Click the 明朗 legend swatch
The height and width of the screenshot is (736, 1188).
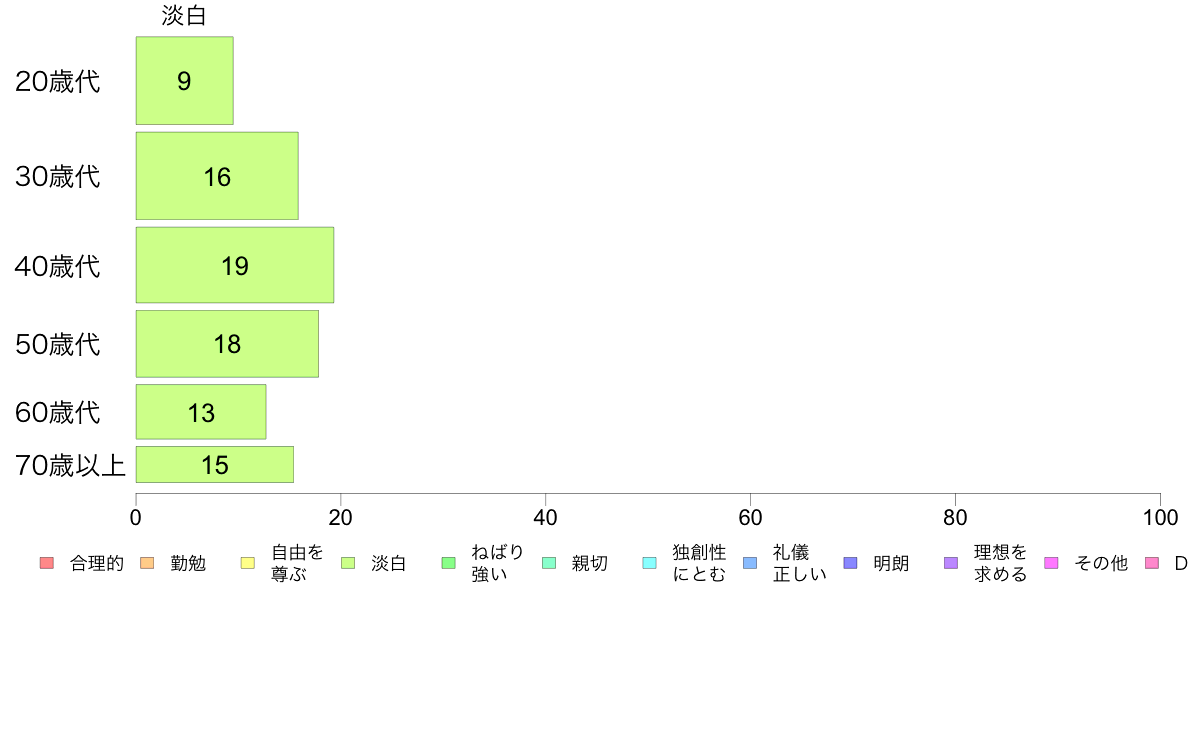(850, 563)
